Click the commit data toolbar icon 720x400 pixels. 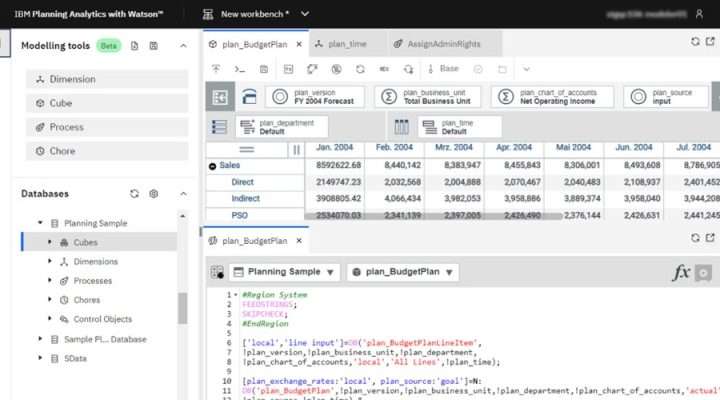pos(216,69)
